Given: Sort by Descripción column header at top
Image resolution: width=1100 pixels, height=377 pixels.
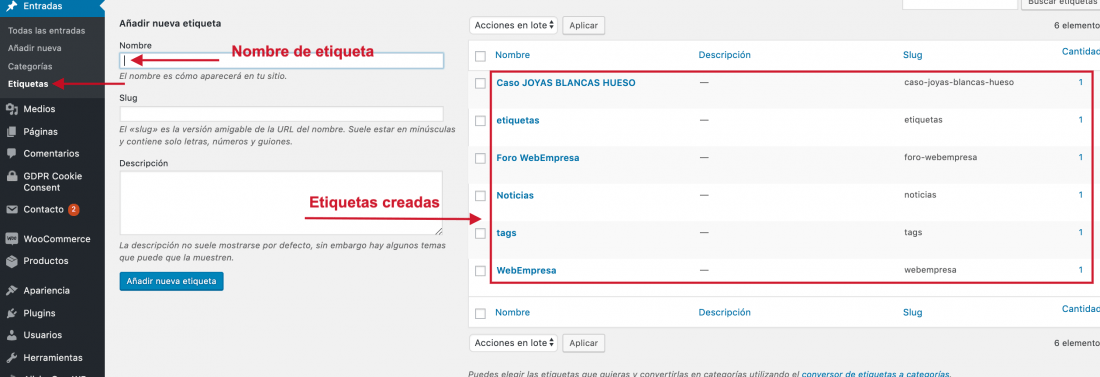Looking at the screenshot, I should (725, 55).
